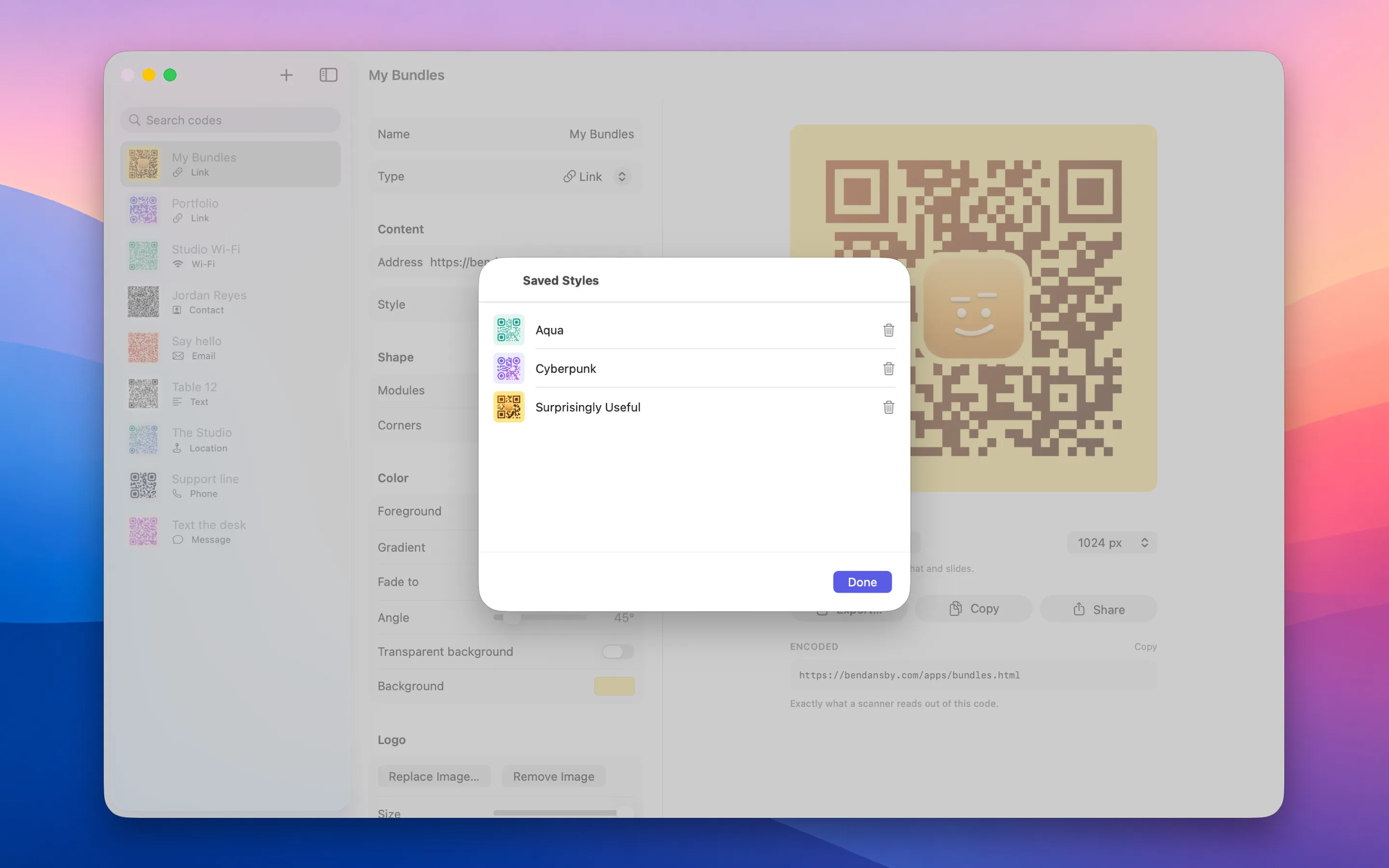Open the Studio Wi-Fi code in the sidebar
1389x868 pixels.
click(230, 256)
